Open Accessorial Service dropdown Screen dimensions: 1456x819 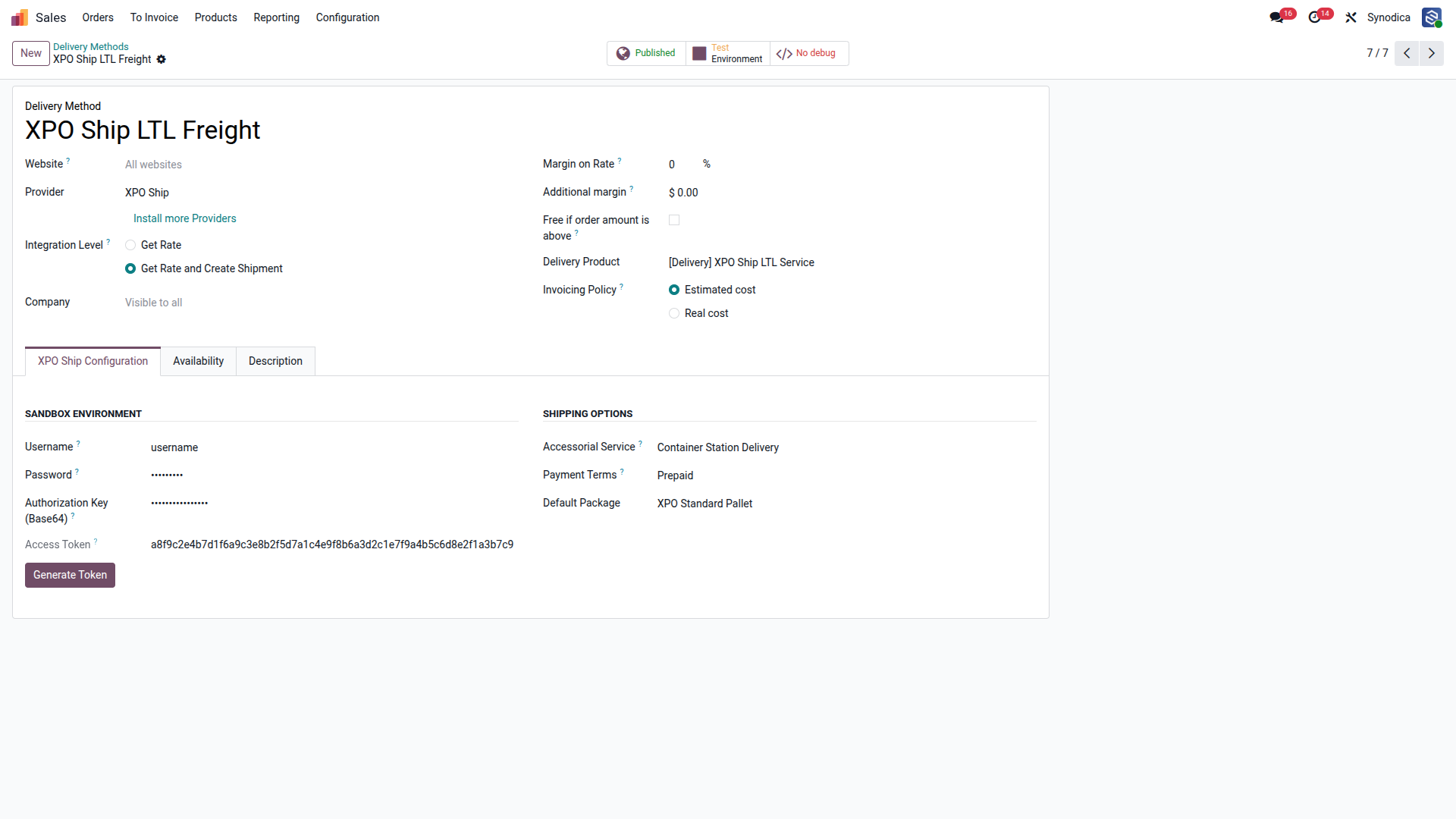tap(846, 447)
